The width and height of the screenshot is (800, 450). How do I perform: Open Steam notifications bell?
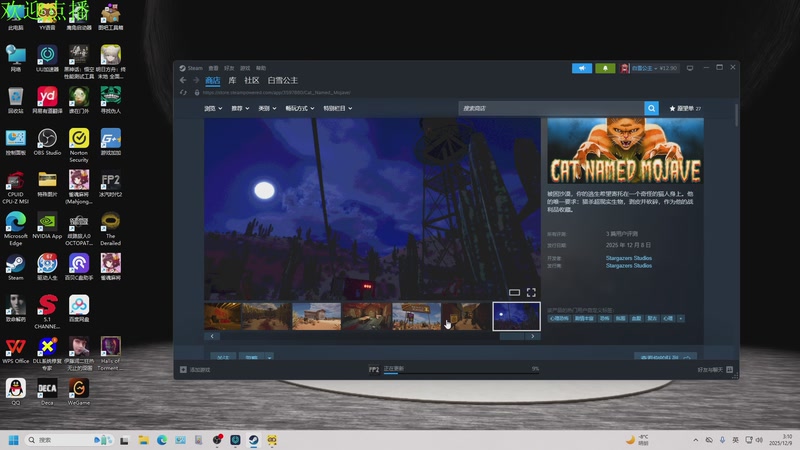(x=605, y=68)
